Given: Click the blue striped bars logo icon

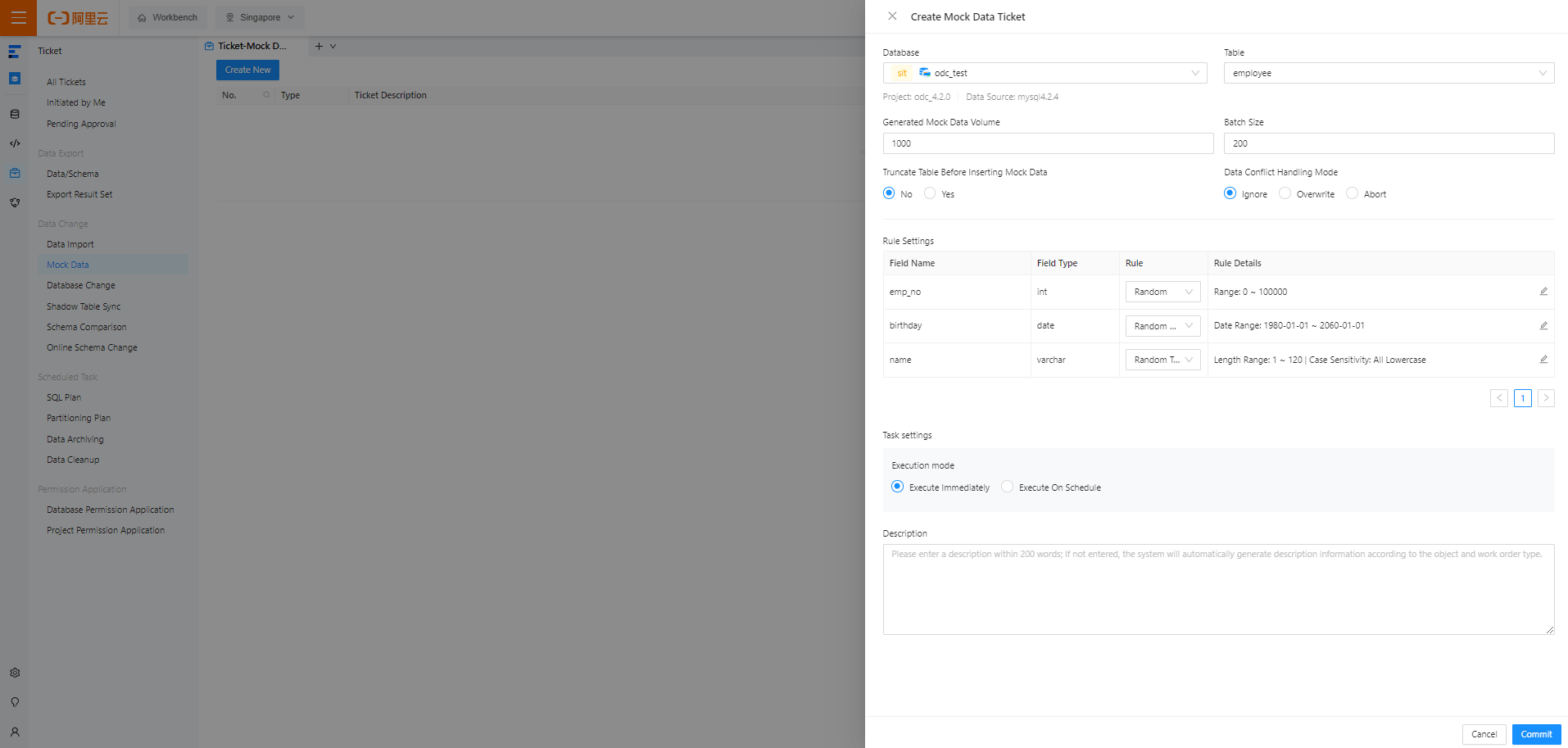Looking at the screenshot, I should [14, 52].
